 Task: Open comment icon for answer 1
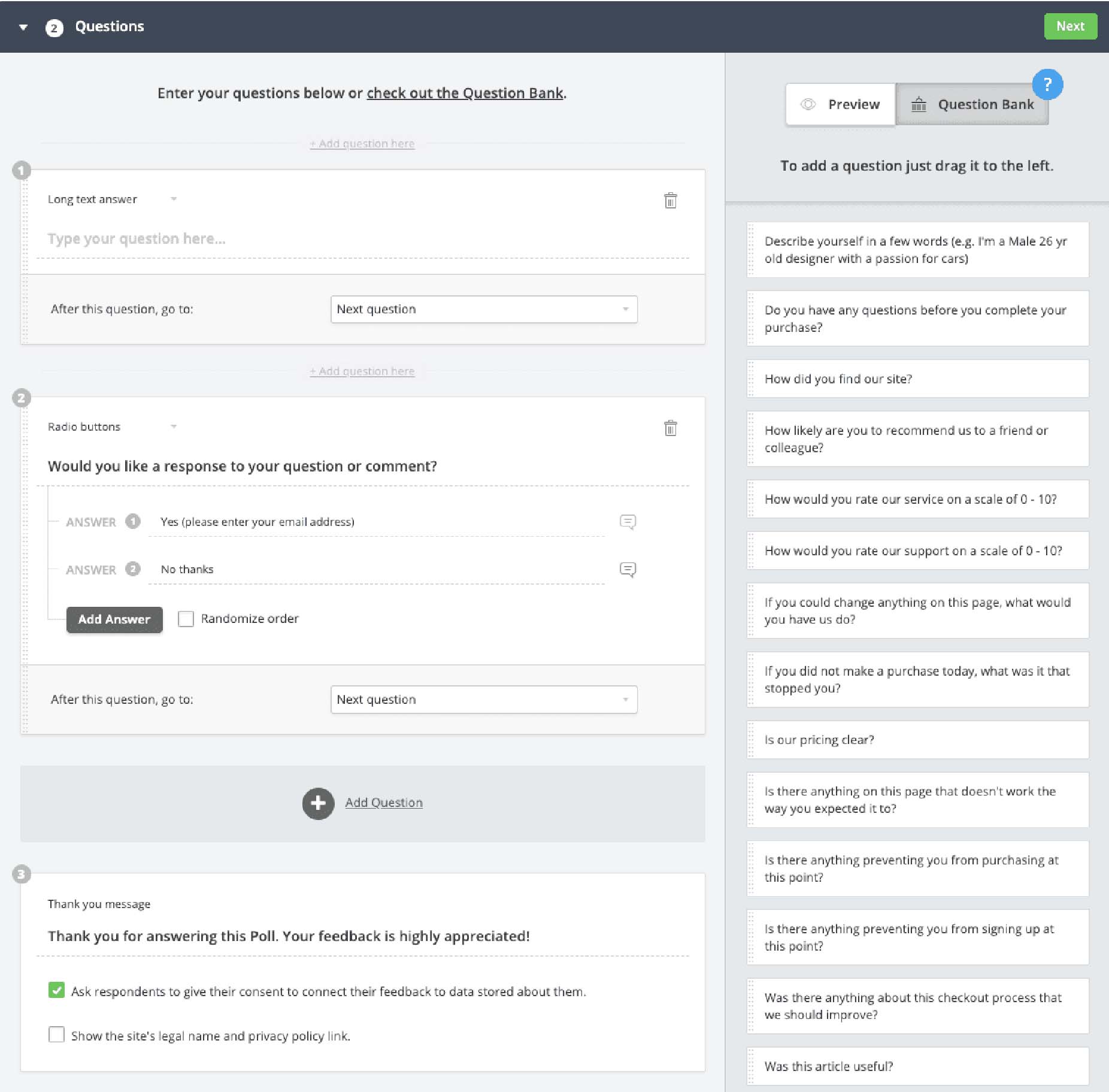tap(628, 522)
